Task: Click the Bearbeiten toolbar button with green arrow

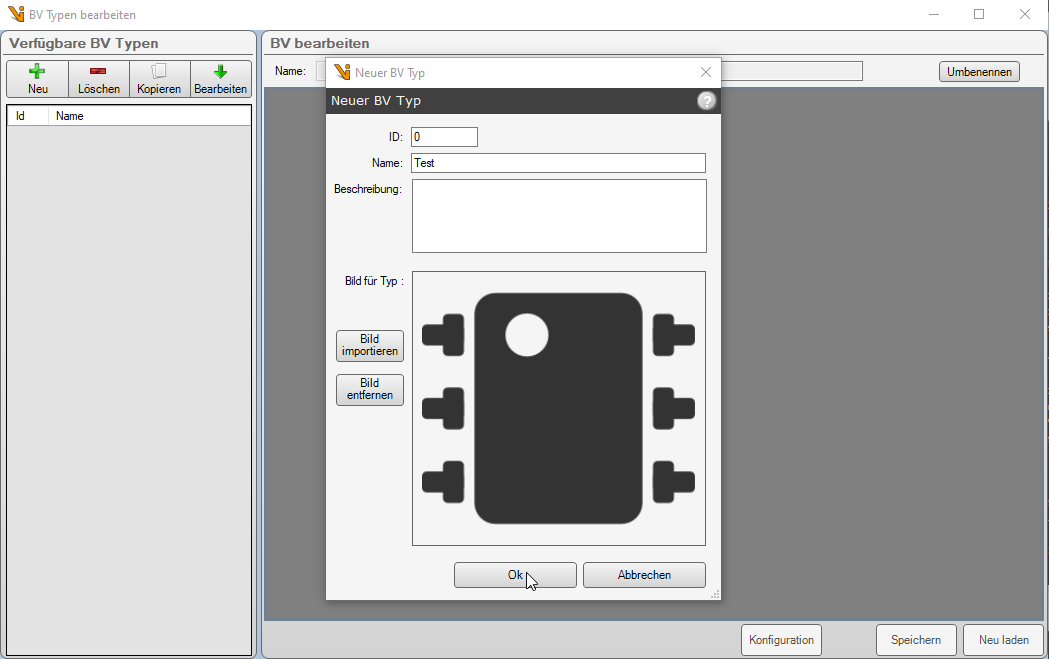Action: click(x=221, y=79)
